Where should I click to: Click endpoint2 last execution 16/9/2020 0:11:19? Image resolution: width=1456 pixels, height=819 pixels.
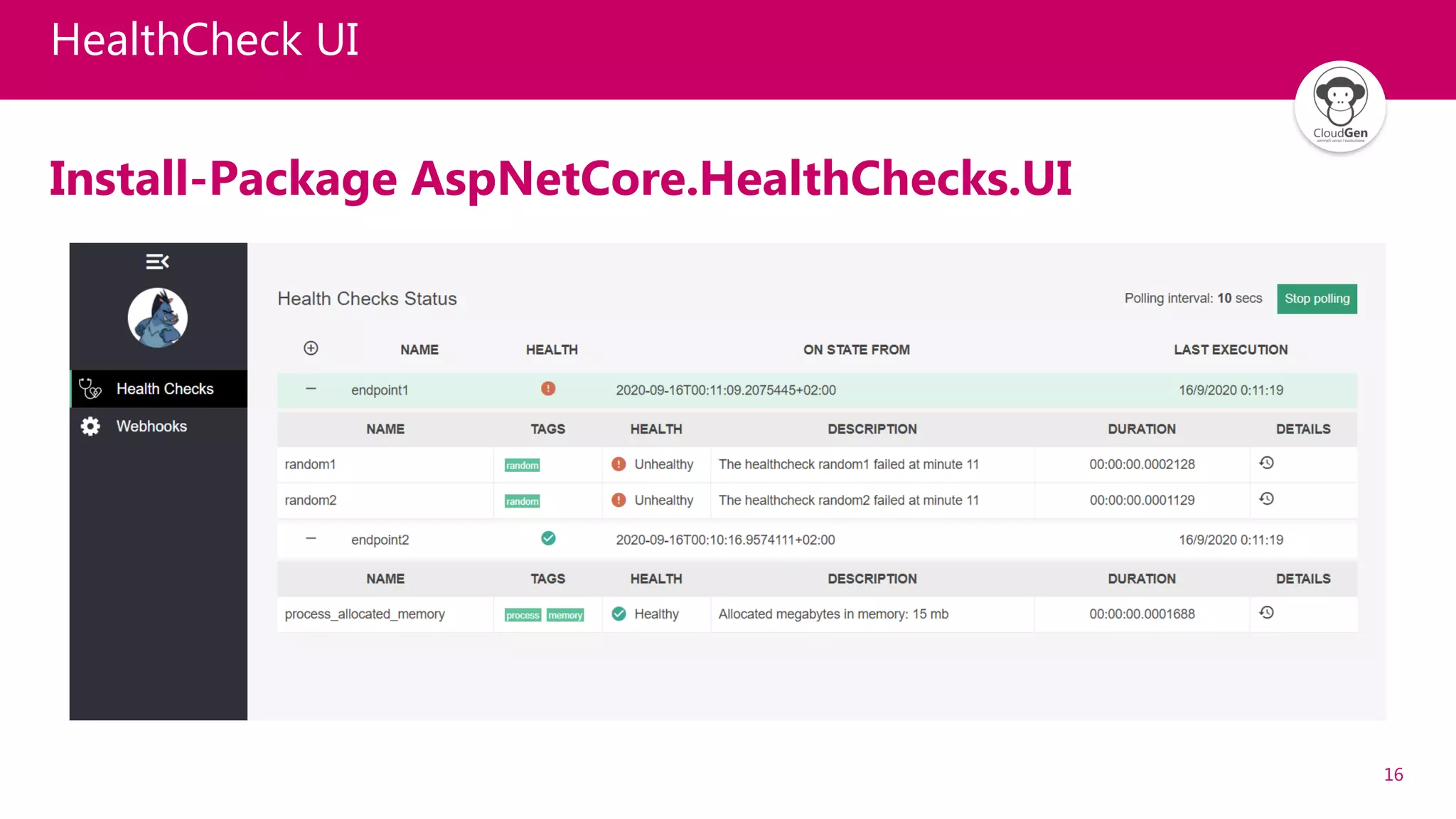point(1231,540)
